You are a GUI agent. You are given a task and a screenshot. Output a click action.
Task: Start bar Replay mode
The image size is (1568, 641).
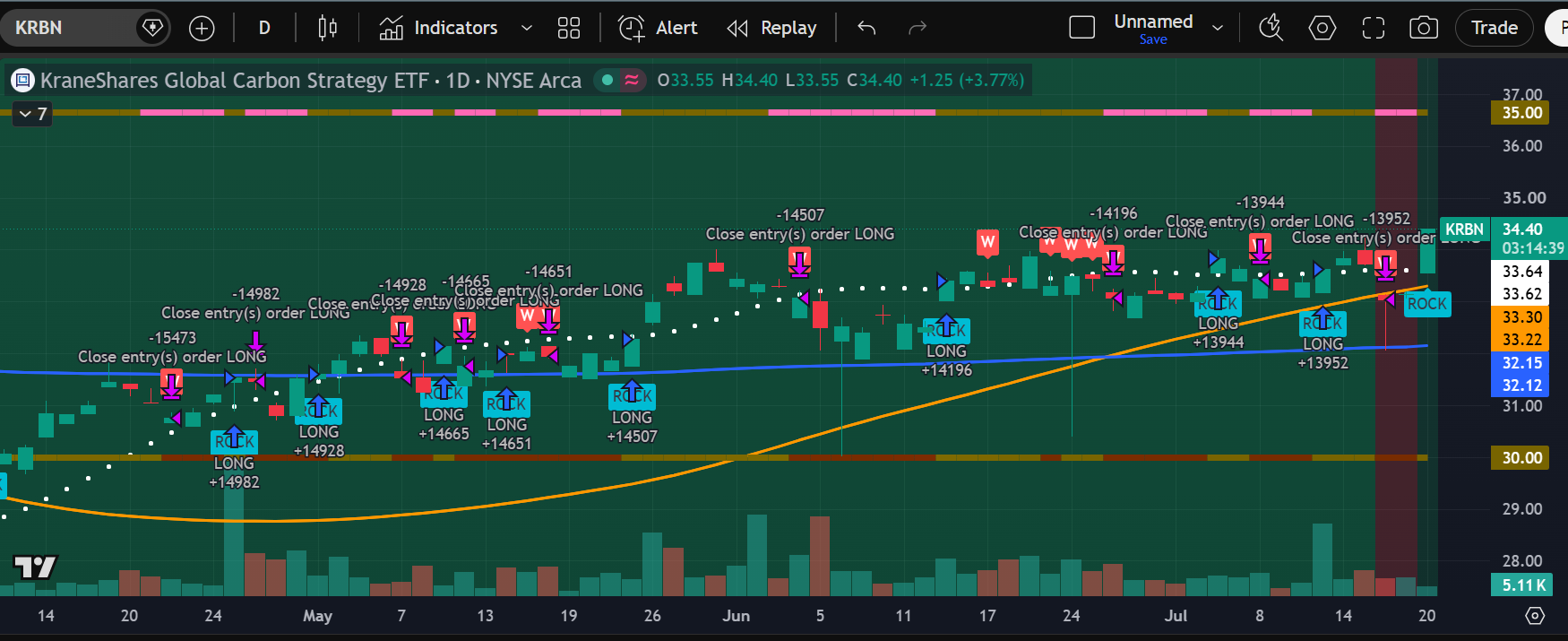(771, 28)
